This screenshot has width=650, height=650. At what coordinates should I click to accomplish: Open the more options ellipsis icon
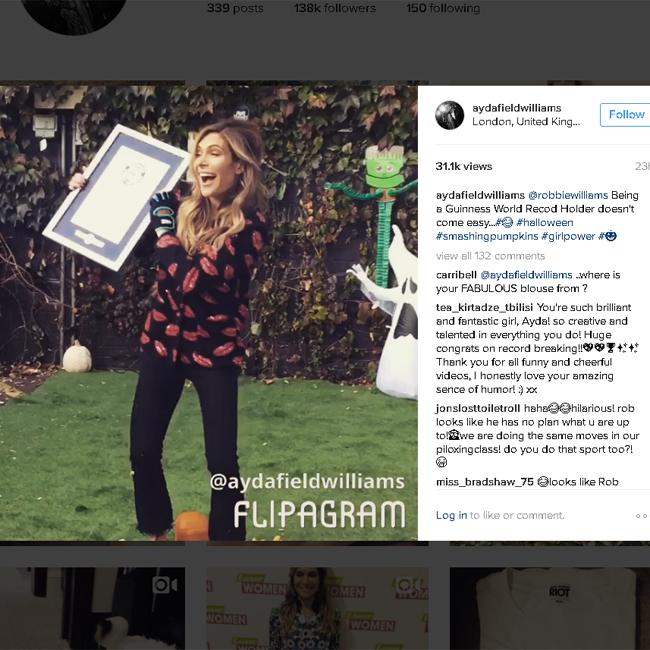(x=641, y=516)
